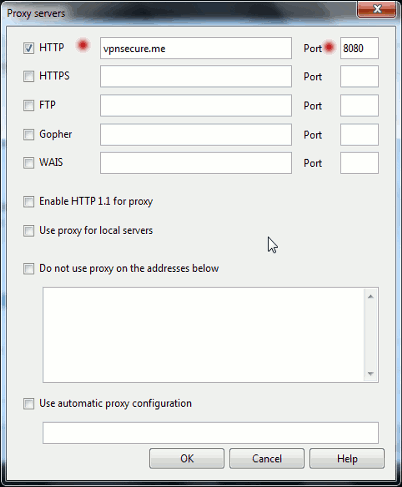Enable Do not use proxy on addresses below
402x487 pixels.
pos(29,269)
